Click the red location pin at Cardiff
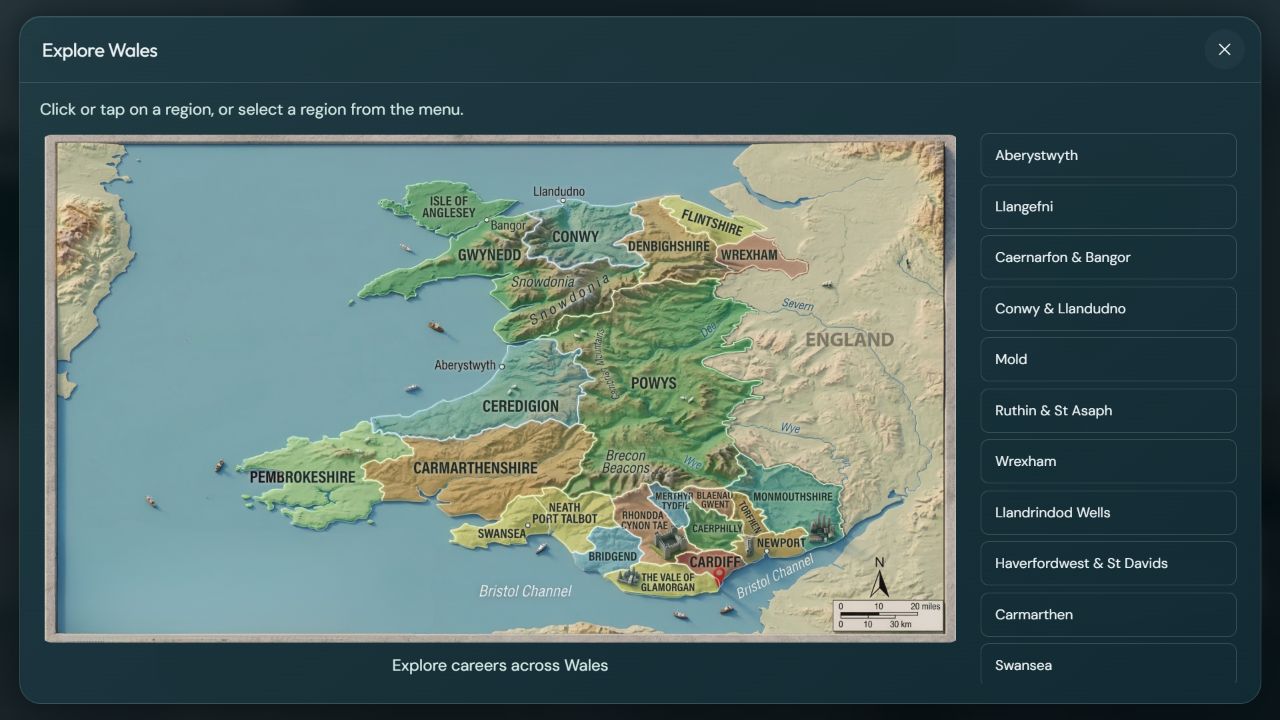The image size is (1280, 720). 719,575
